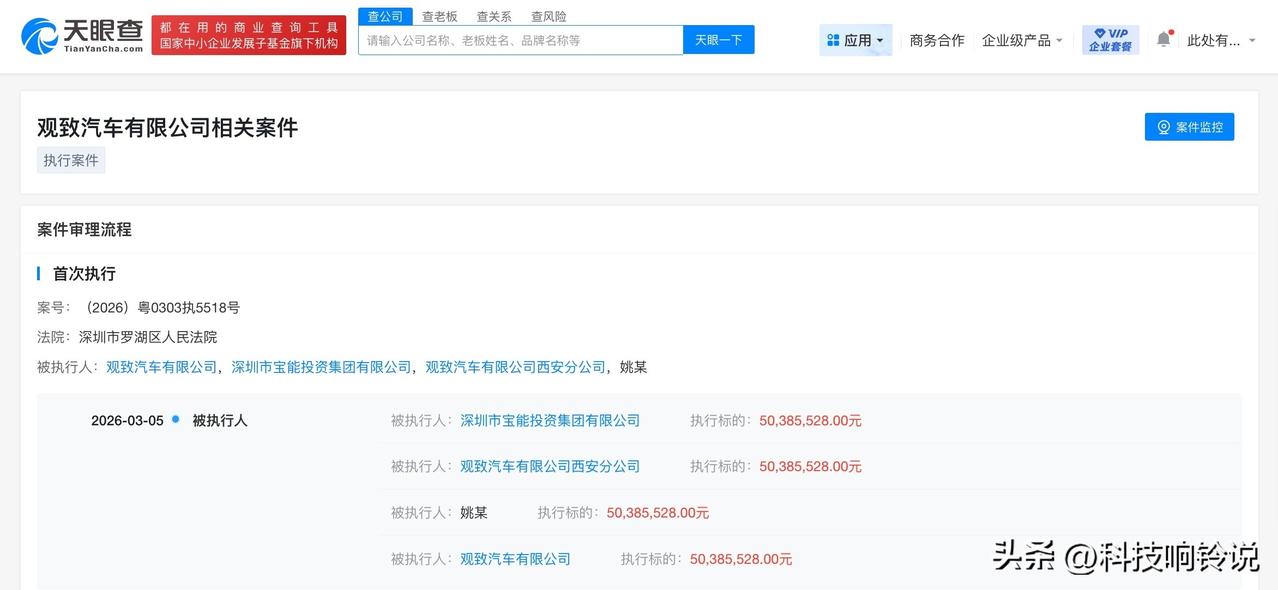This screenshot has width=1278, height=590.
Task: Select amount in 深圳市宝能投资集团 table row
Action: tap(810, 420)
